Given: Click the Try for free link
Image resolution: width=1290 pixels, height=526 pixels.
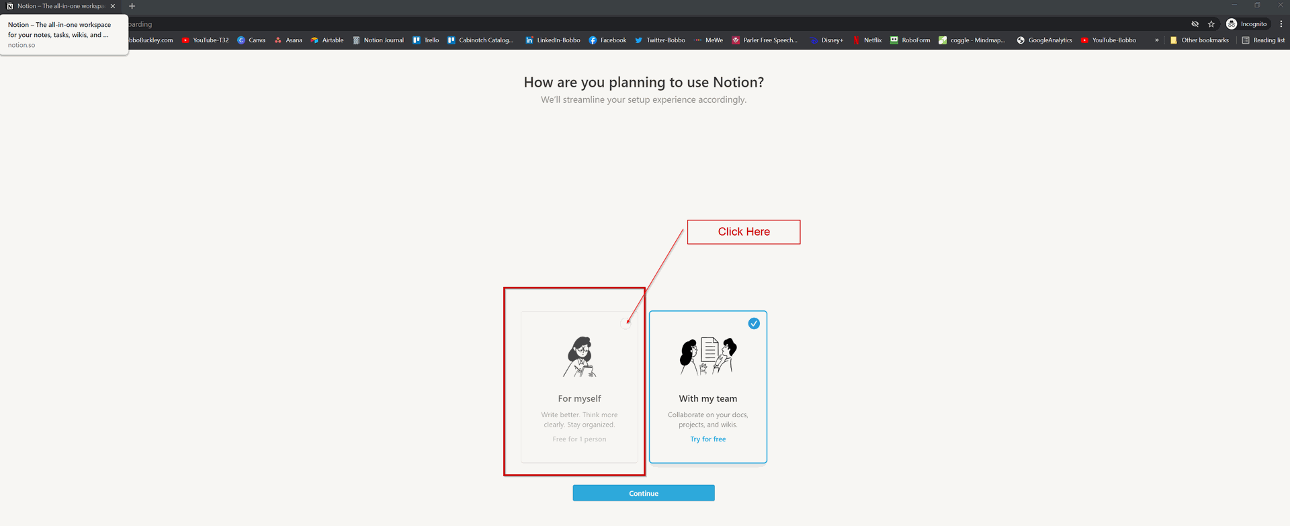Looking at the screenshot, I should pos(708,439).
